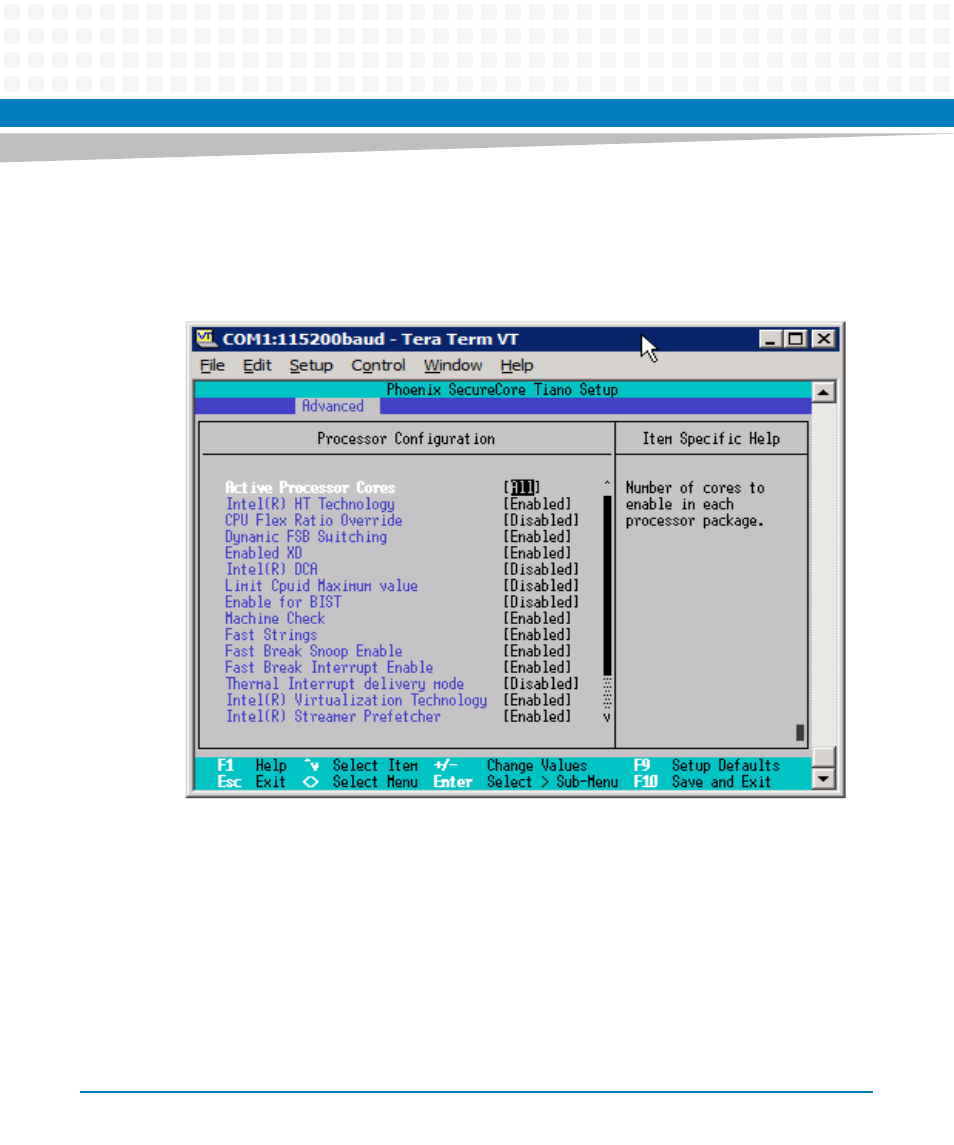Click [Enabled] value of Dynamic FSB Switching
Screen dimensions: 954x1145
click(x=537, y=537)
